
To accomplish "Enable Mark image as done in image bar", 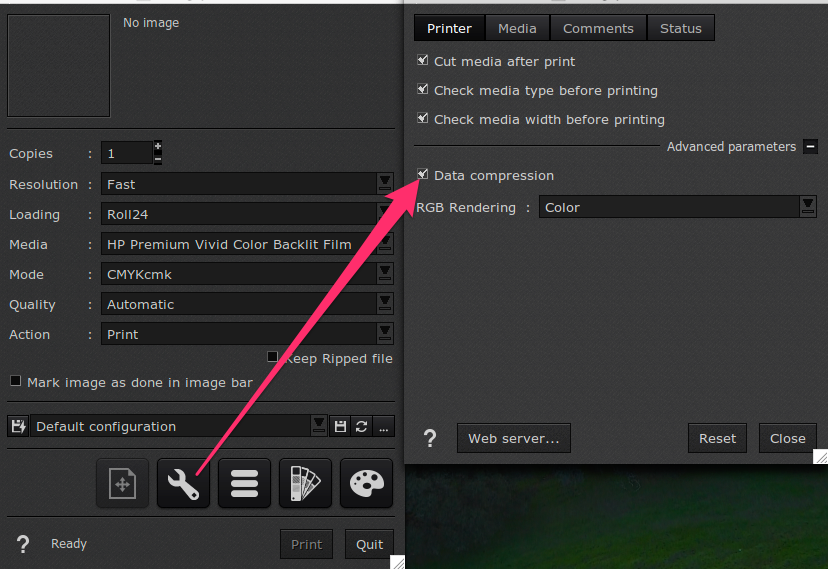I will tap(15, 381).
